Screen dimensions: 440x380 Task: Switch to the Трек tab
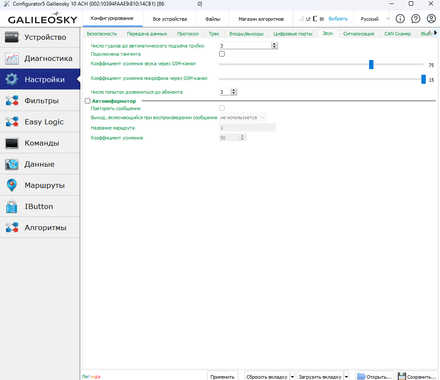pos(214,34)
